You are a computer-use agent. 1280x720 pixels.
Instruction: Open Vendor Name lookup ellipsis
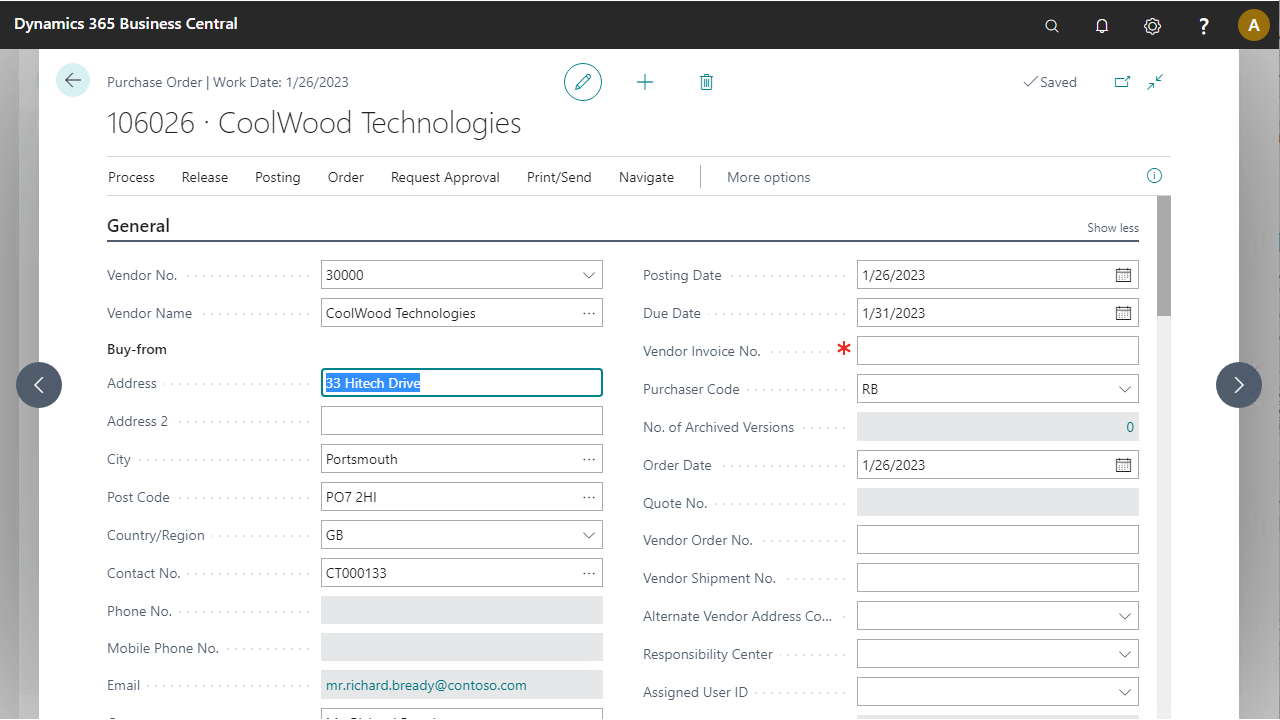pos(589,313)
